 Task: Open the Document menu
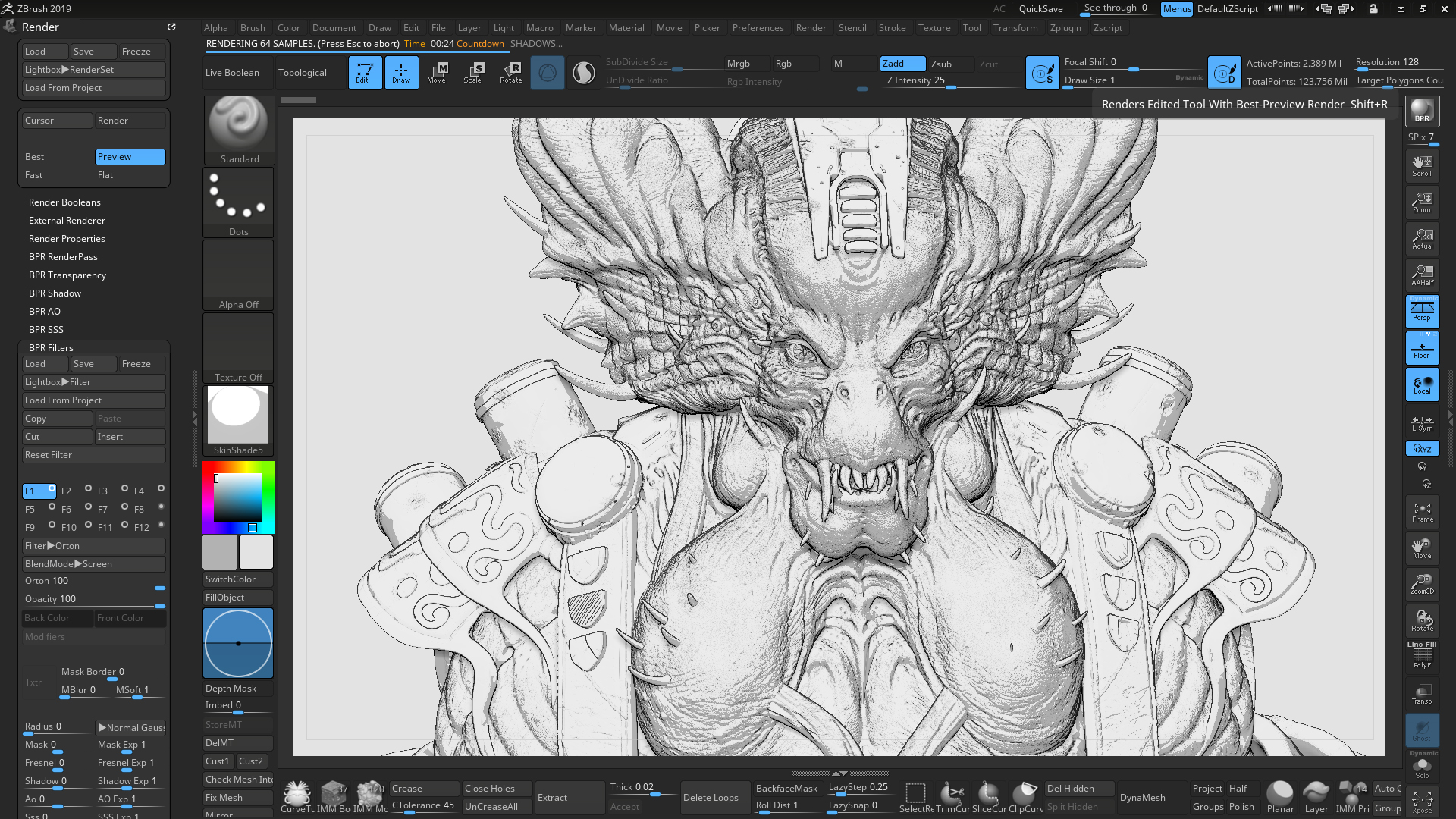coord(334,27)
